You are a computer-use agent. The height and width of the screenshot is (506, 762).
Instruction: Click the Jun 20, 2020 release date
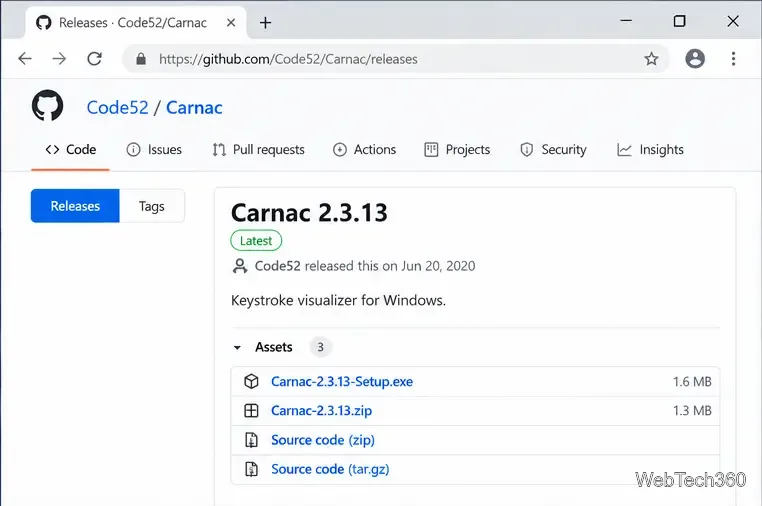438,266
